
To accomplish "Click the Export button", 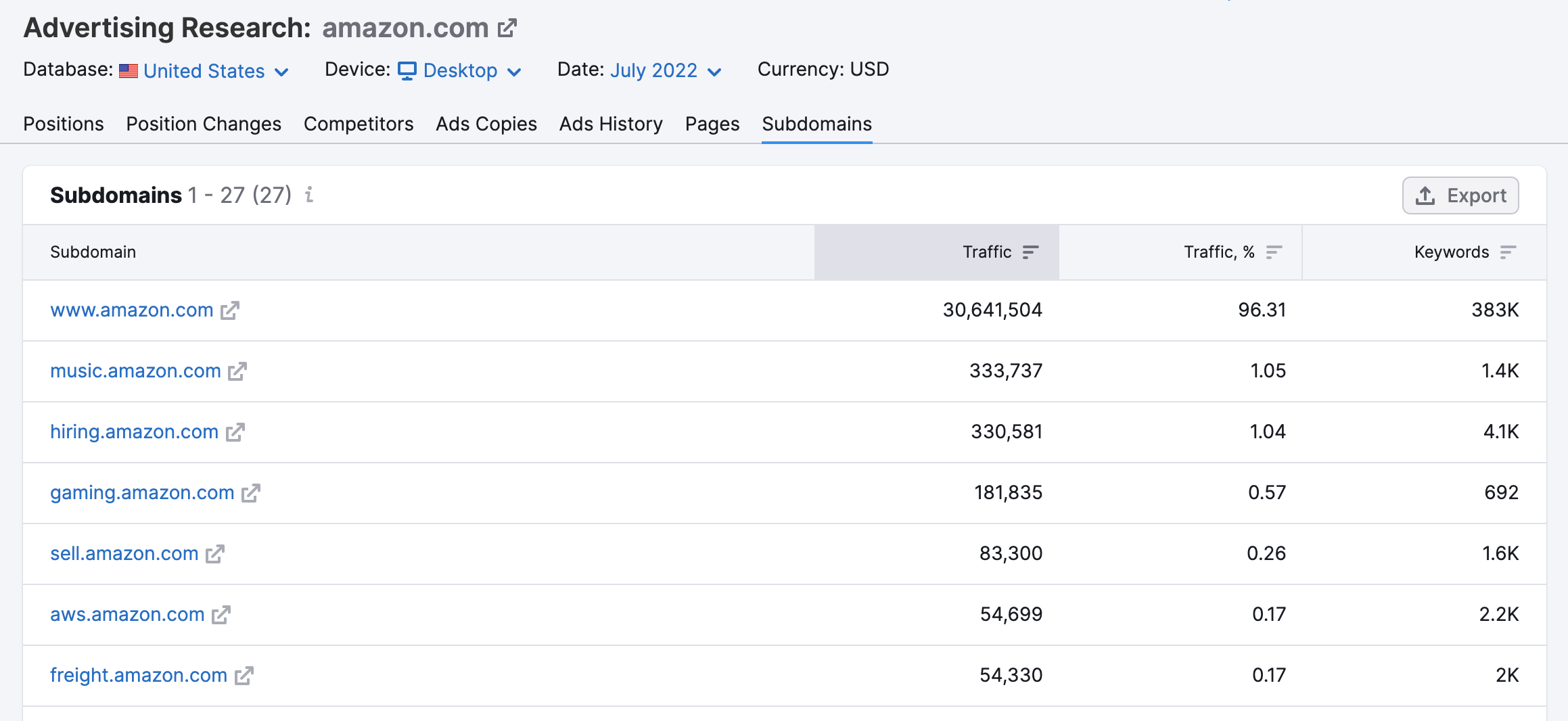I will click(1460, 195).
